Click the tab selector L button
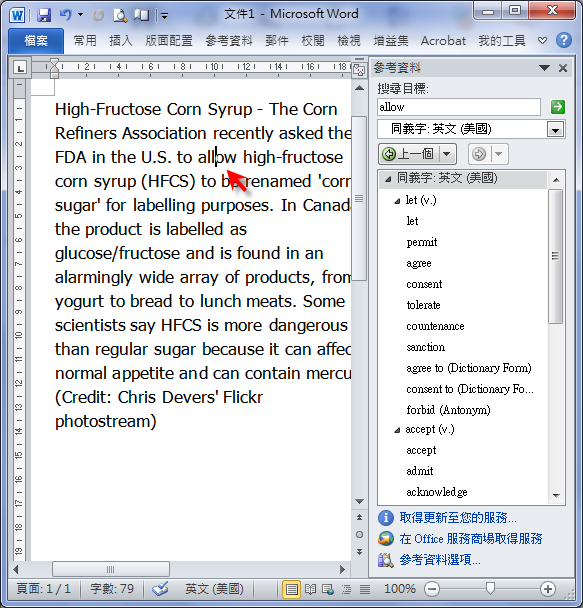The image size is (583, 608). point(20,67)
